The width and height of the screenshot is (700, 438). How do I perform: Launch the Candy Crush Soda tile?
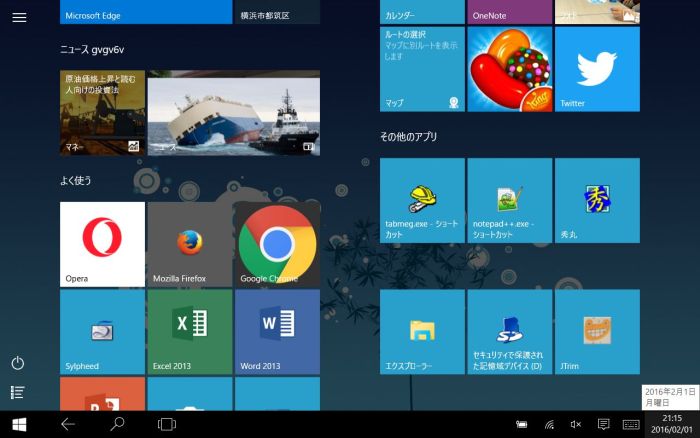point(509,69)
